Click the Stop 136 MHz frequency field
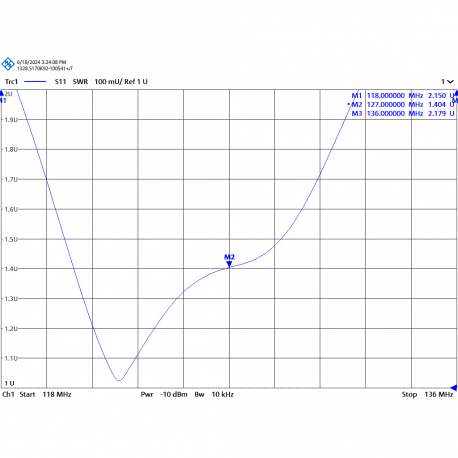458x458 pixels. tap(427, 395)
